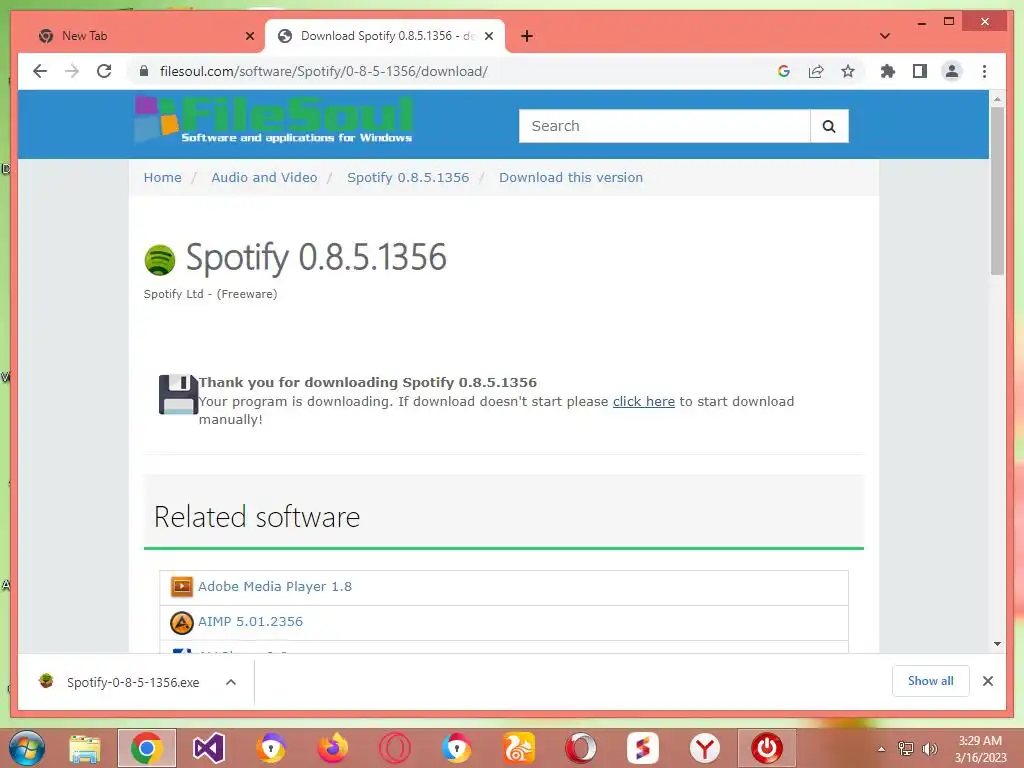
Task: Launch Firefox from taskbar
Action: 333,748
